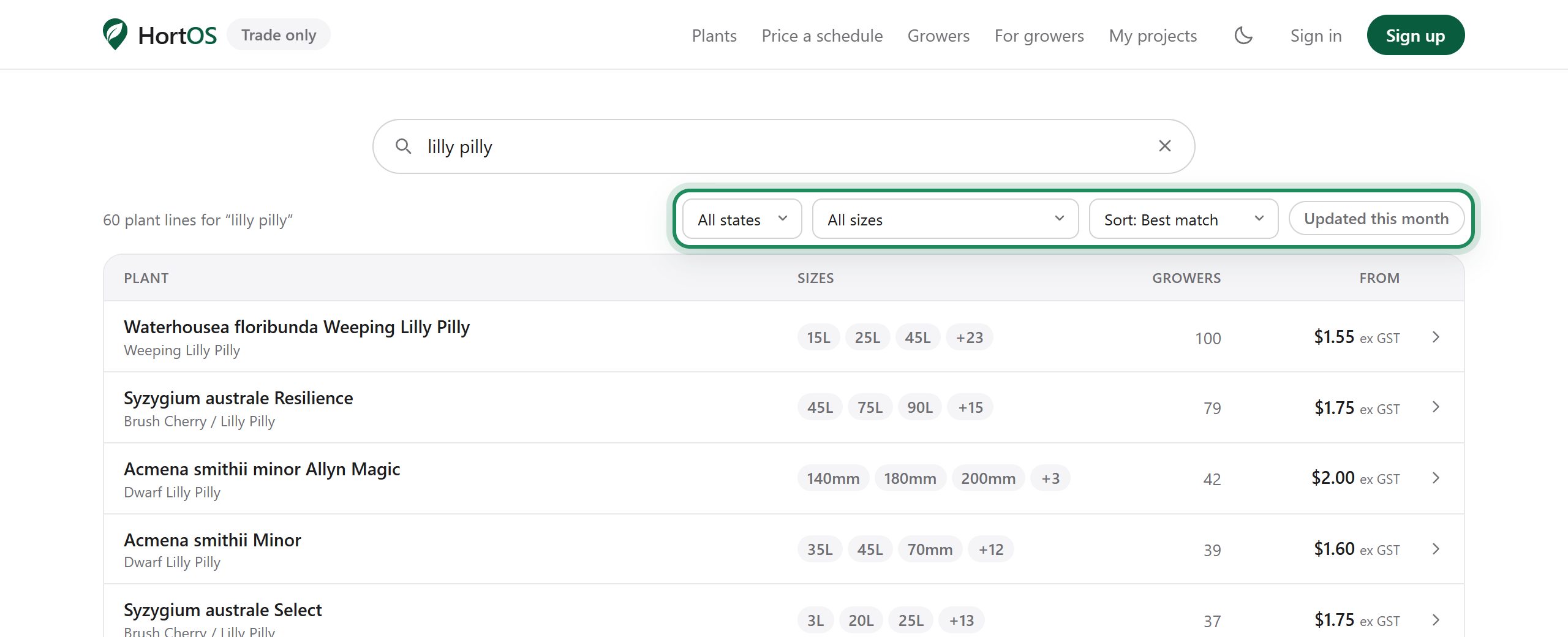Open For growers nav item
This screenshot has height=637, width=1568.
[1039, 36]
